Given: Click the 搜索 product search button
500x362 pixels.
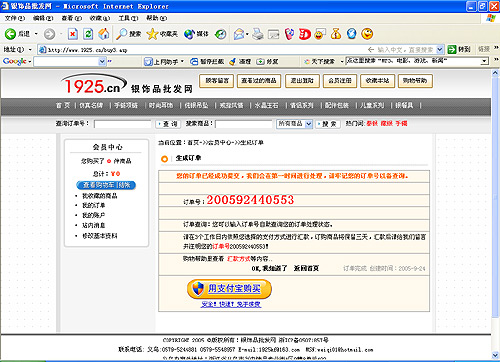Looking at the screenshot, I should click(327, 124).
